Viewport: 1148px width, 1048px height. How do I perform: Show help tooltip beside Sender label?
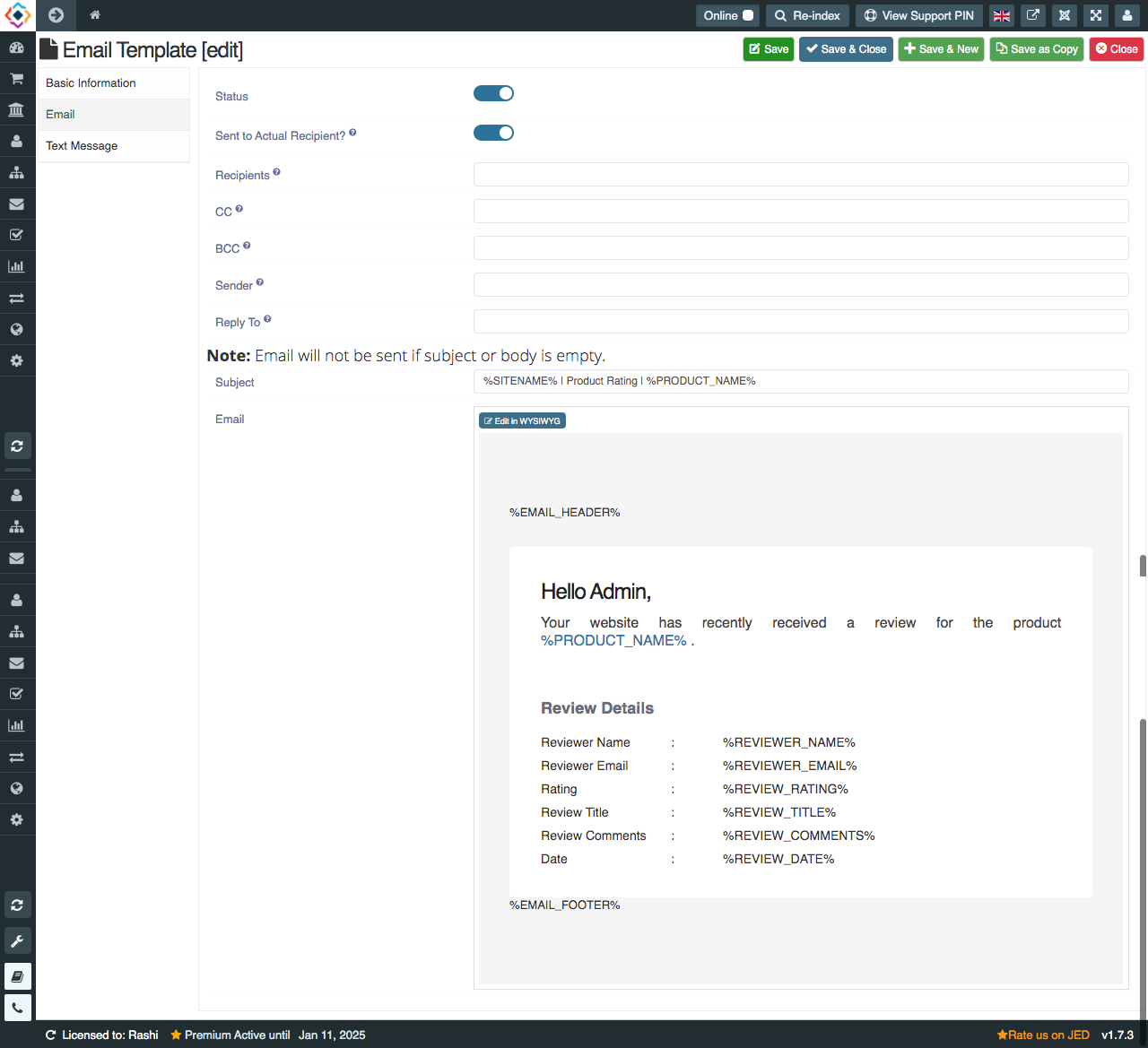[260, 282]
